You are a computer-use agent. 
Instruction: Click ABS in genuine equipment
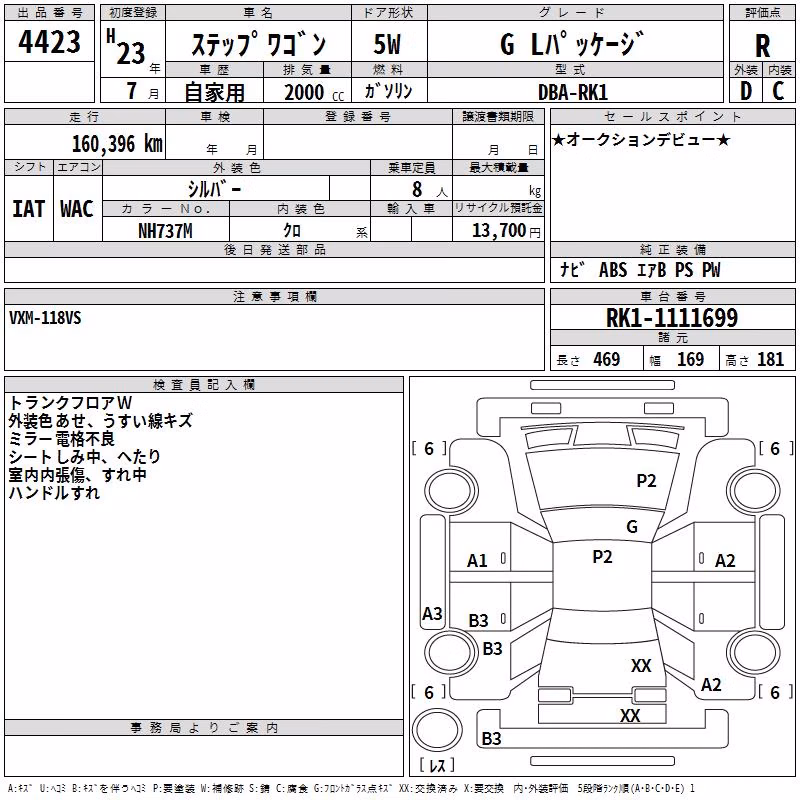click(x=613, y=269)
